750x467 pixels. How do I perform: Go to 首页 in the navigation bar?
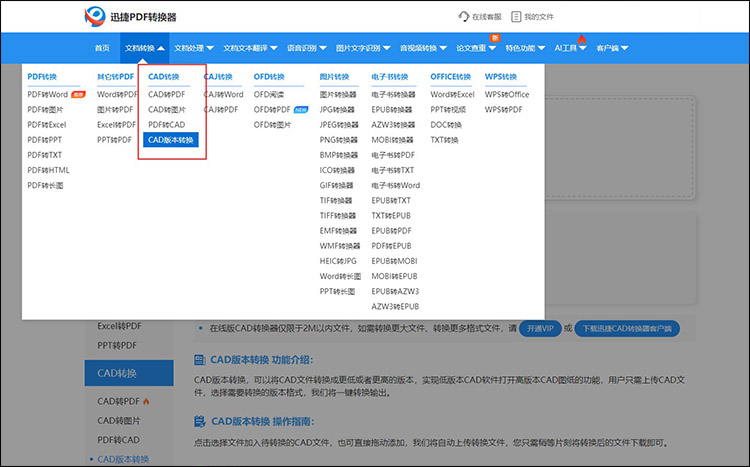tap(102, 48)
